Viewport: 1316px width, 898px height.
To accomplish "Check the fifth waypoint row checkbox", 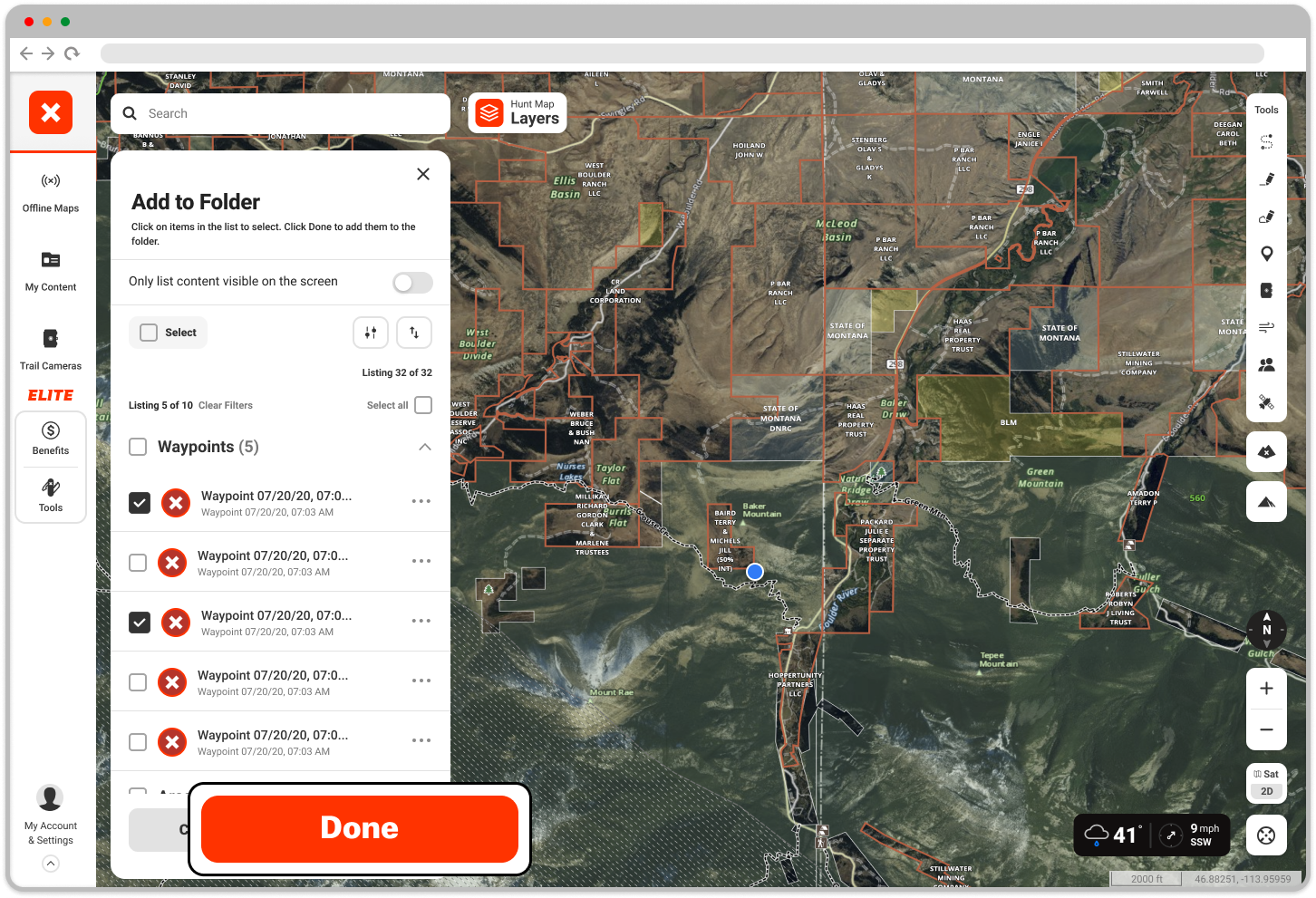I will click(138, 742).
